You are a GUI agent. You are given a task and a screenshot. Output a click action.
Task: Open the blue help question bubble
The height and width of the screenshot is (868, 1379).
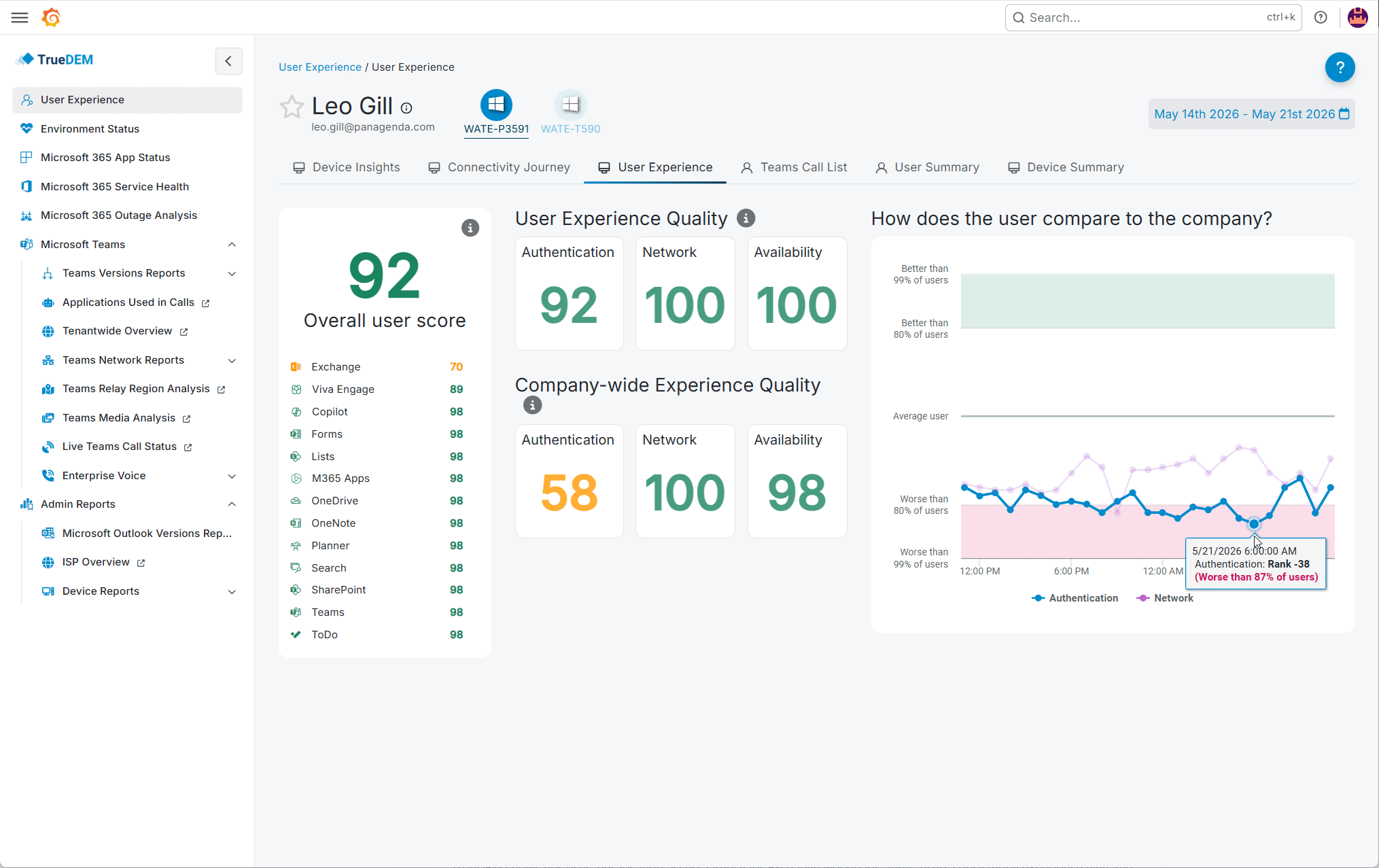click(x=1340, y=67)
